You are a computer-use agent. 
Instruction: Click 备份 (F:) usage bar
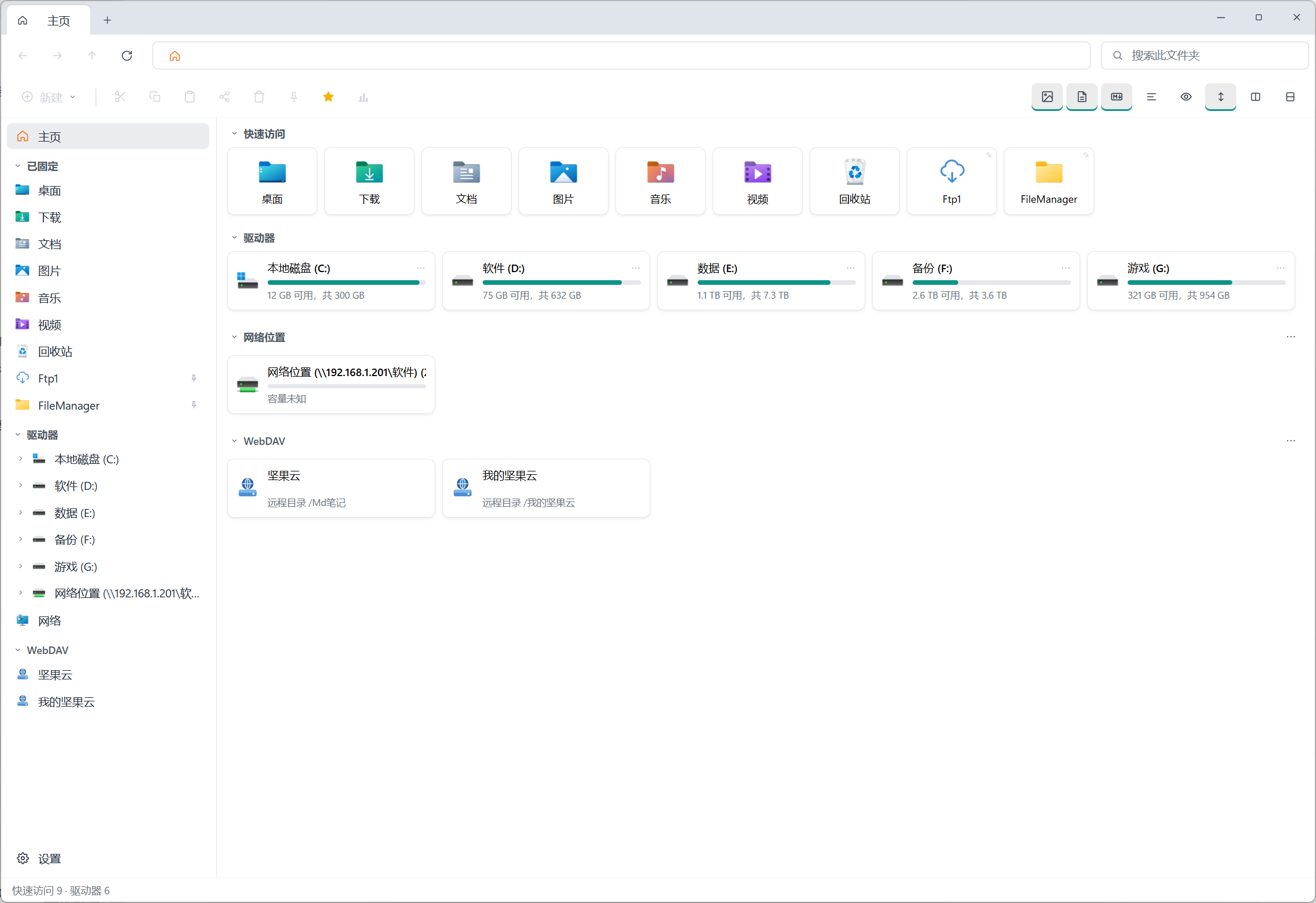click(x=992, y=283)
